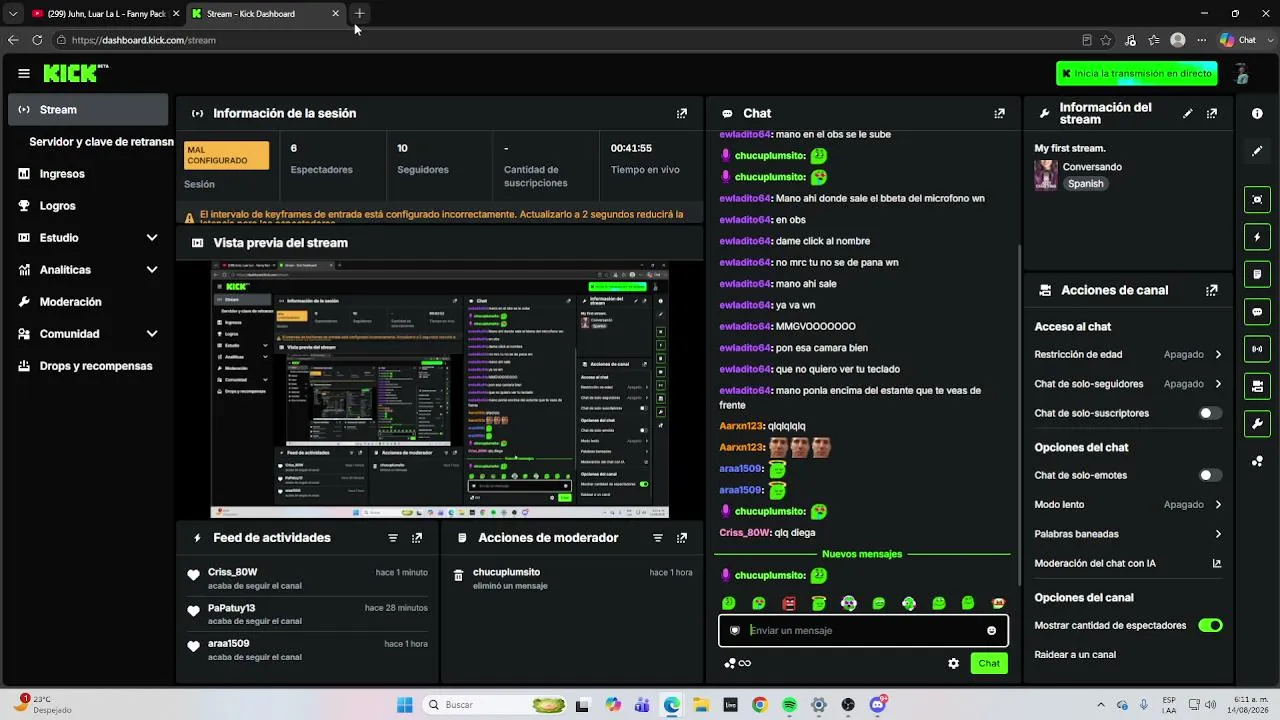Open the Windows Start menu

(x=405, y=705)
